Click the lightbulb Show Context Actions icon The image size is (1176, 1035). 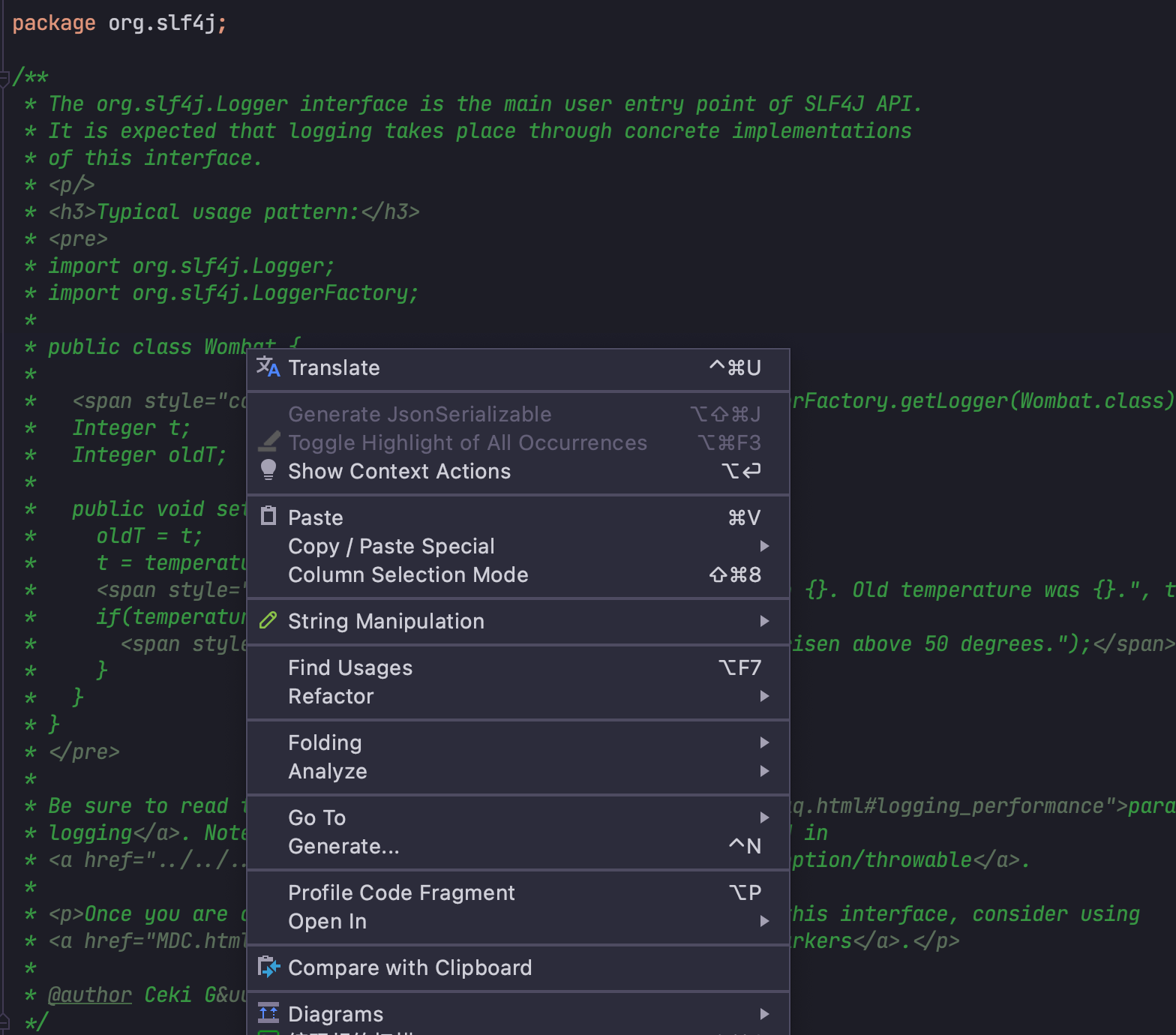tap(268, 470)
